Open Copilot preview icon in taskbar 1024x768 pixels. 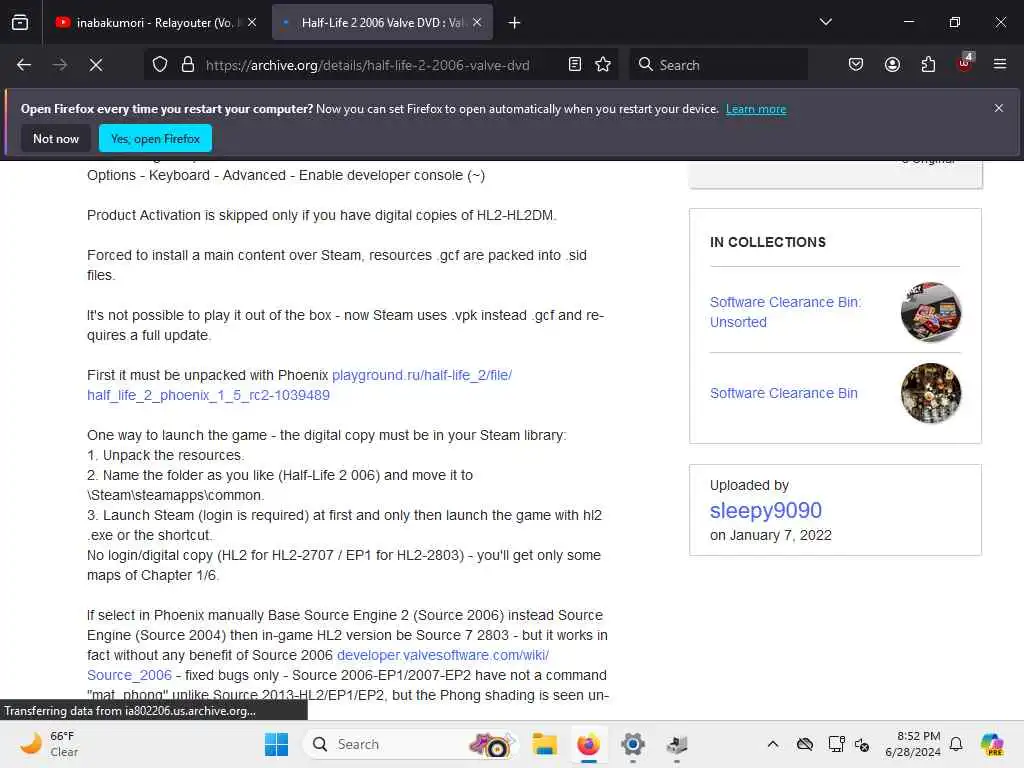992,744
